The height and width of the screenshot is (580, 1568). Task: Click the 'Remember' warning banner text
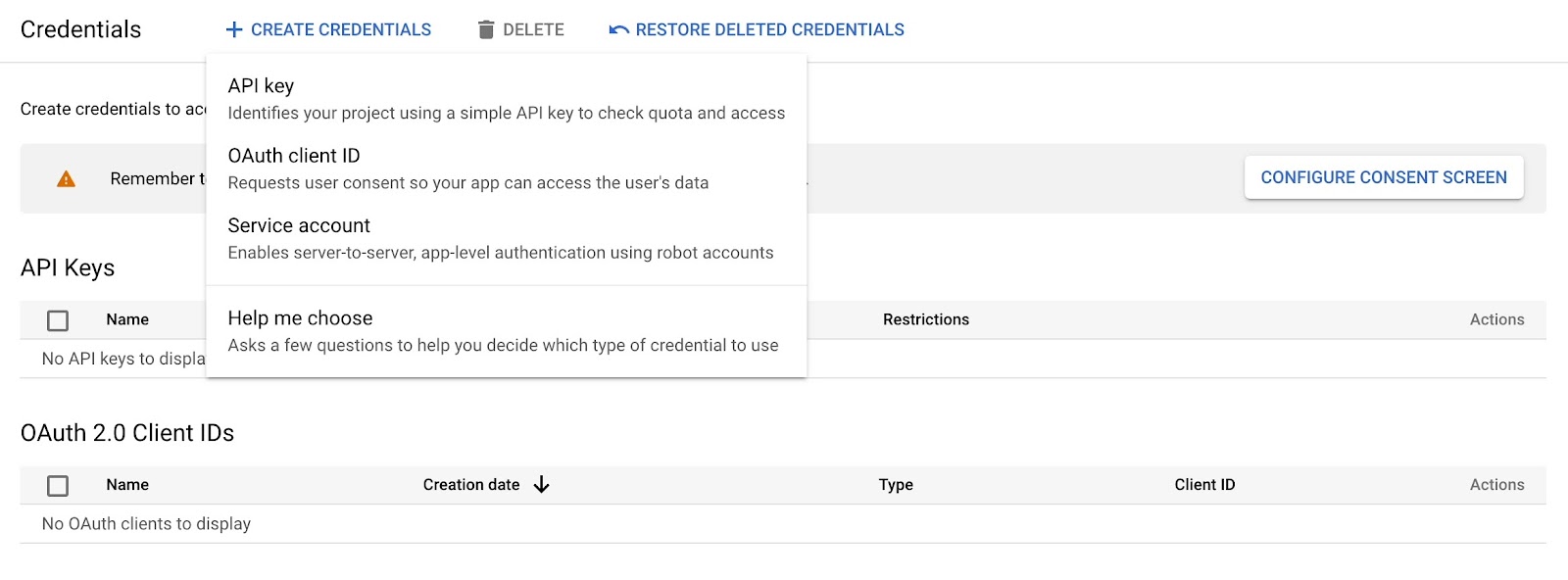[x=158, y=178]
